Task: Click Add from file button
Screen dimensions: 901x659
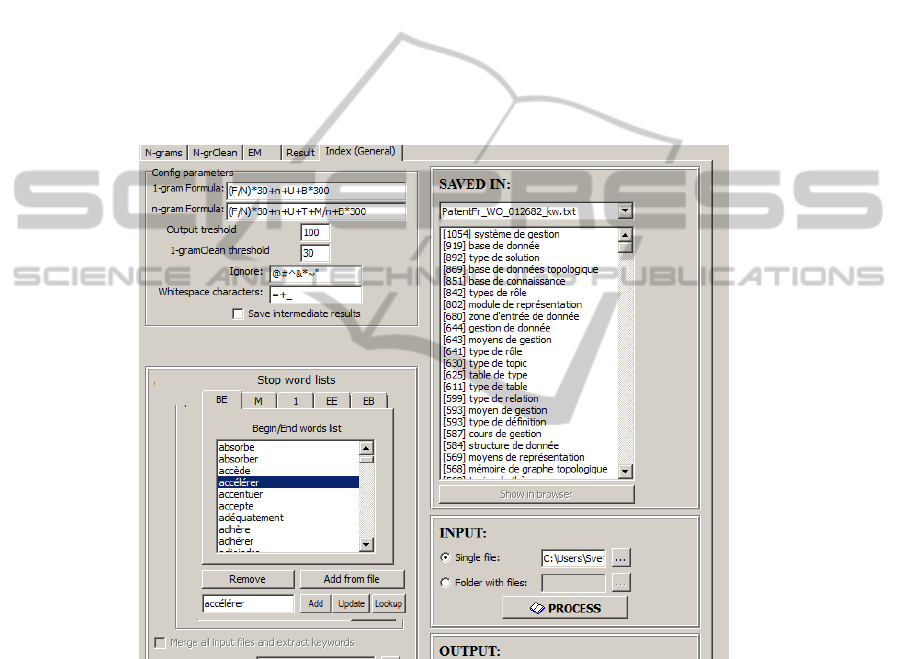Action: pos(351,579)
